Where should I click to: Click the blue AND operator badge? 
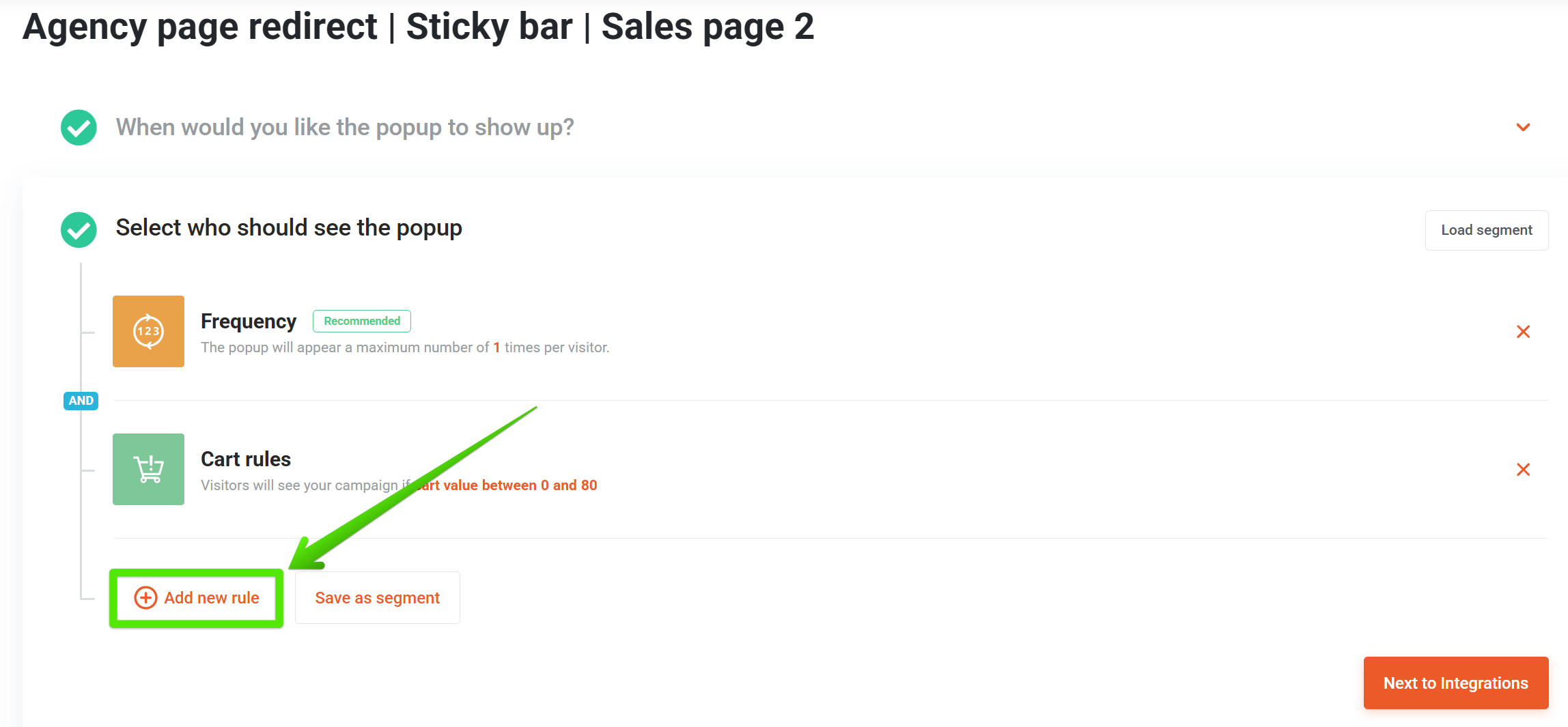click(x=81, y=401)
